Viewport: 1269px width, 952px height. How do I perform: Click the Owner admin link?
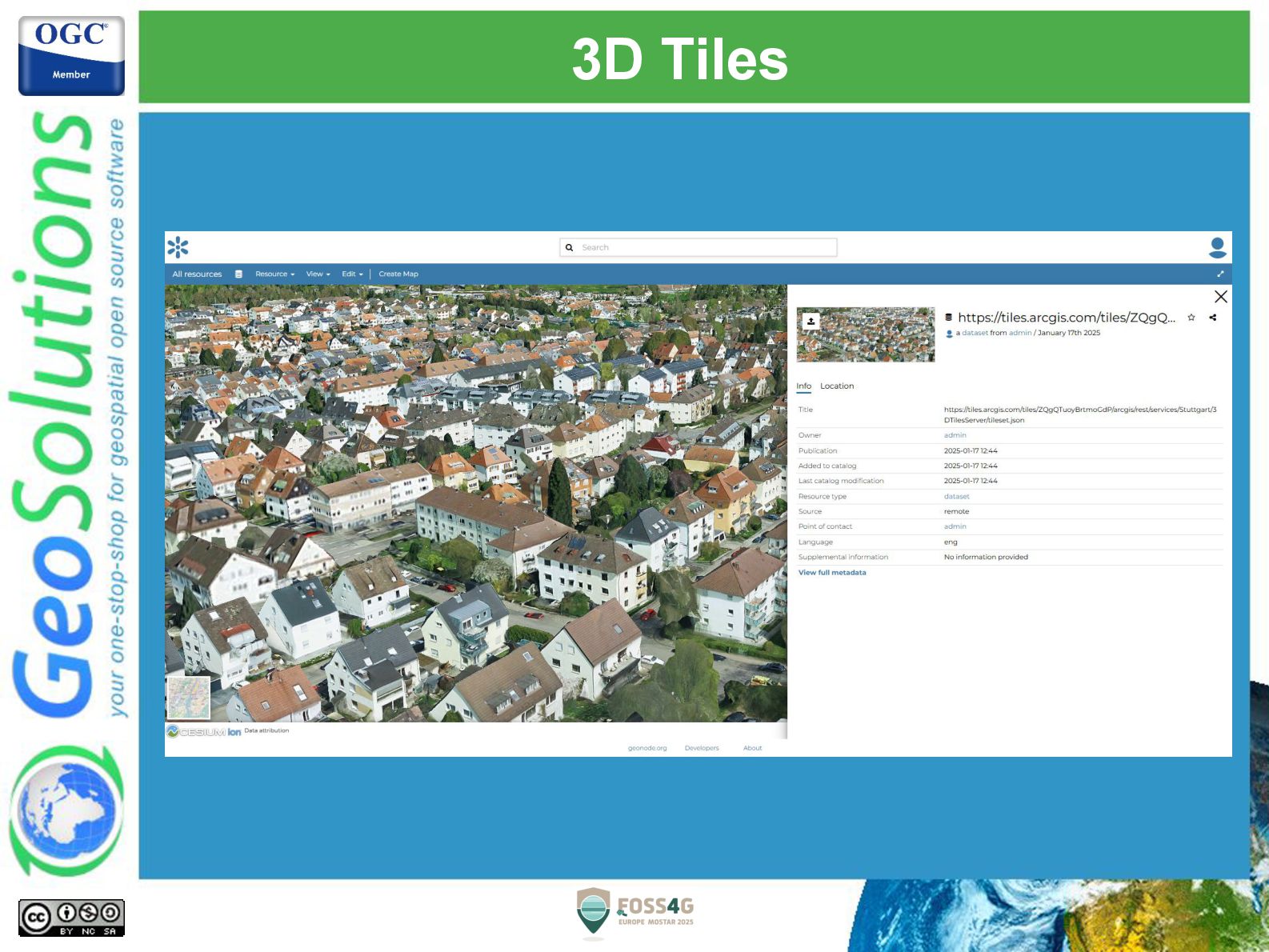tap(955, 435)
